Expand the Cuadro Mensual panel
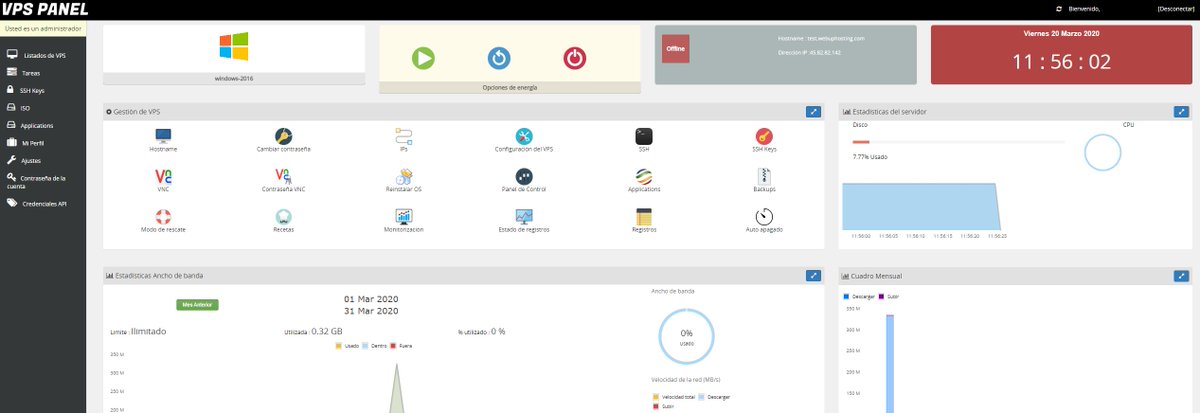The image size is (1200, 413). tap(1181, 275)
